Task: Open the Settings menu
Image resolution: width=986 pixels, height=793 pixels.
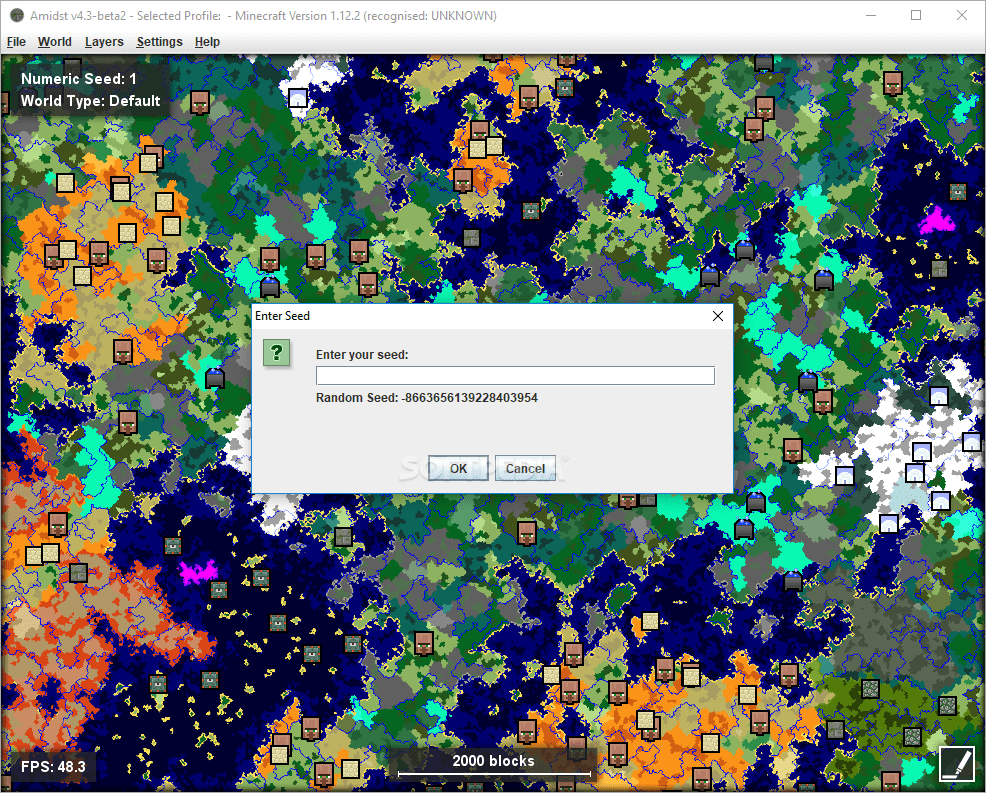Action: click(159, 42)
